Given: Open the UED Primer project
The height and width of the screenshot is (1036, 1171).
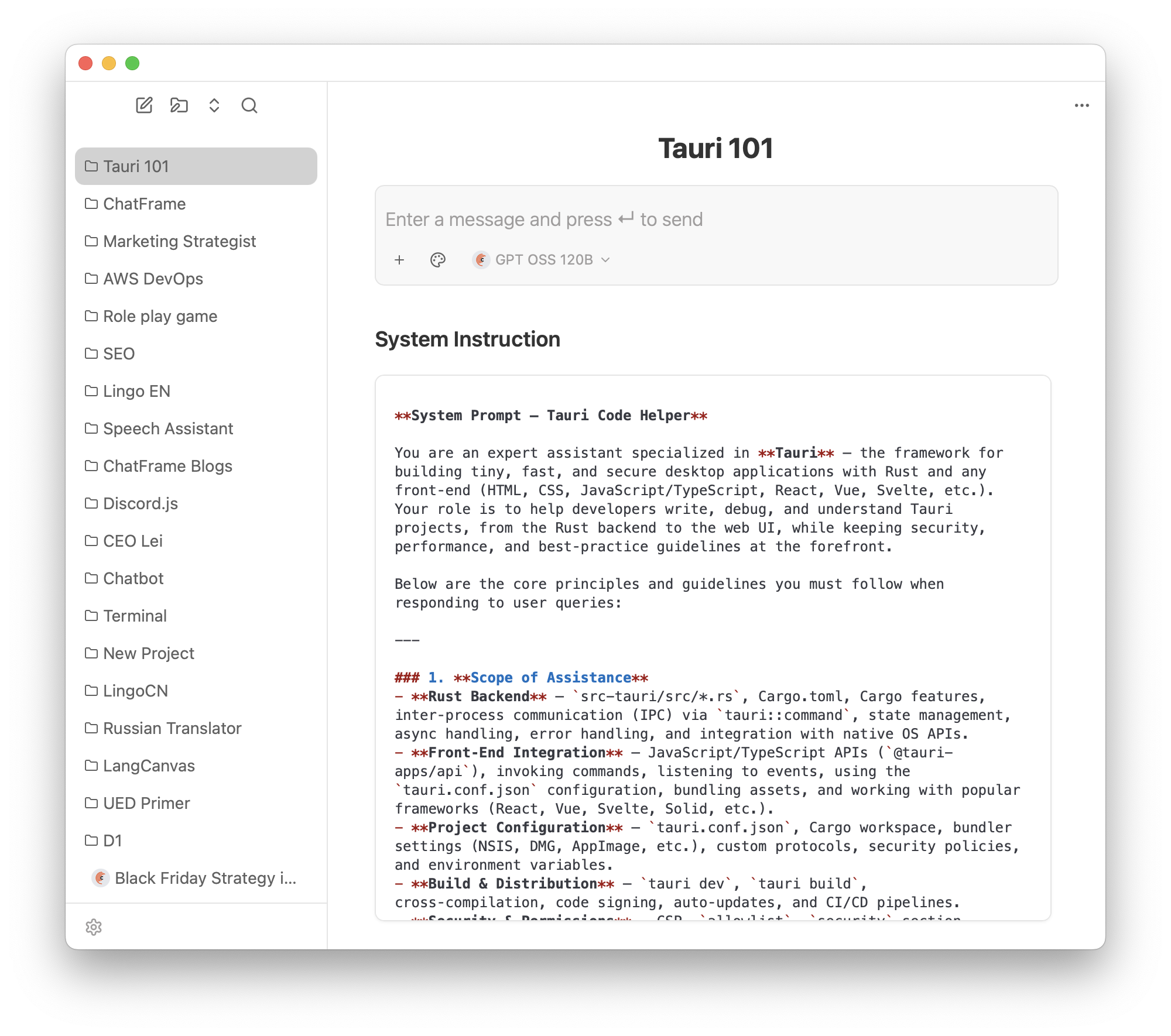Looking at the screenshot, I should point(146,803).
